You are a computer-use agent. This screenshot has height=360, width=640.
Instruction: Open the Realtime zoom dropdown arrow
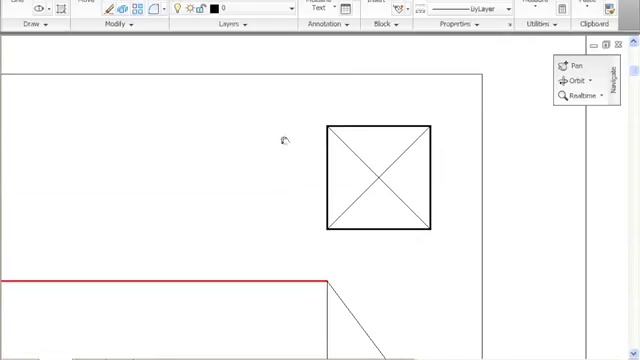(602, 96)
